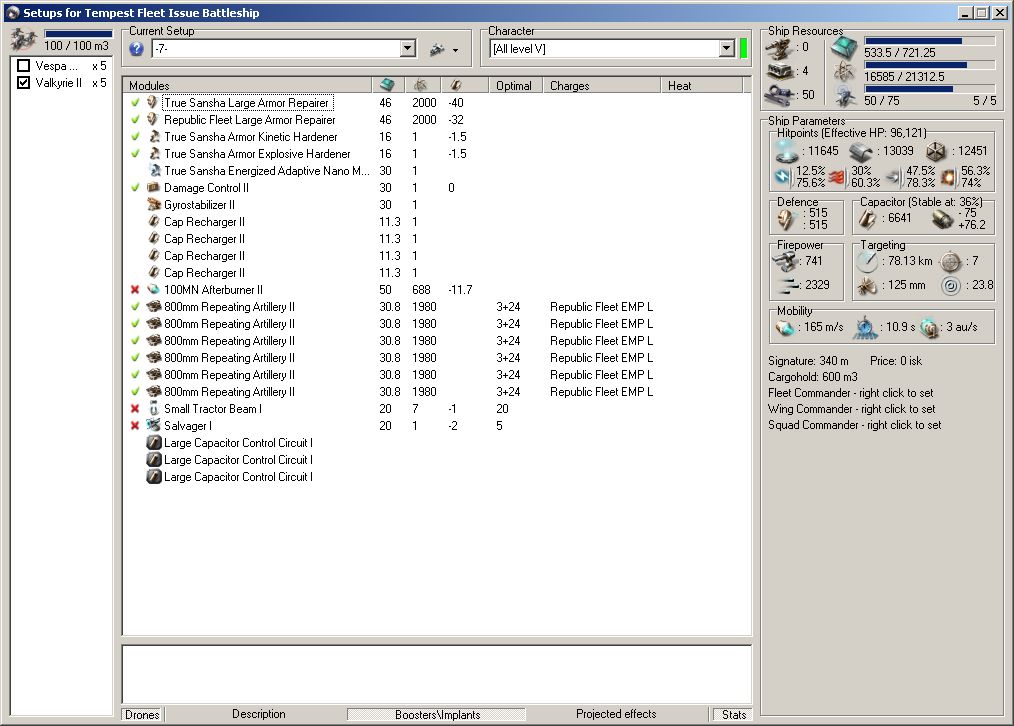This screenshot has width=1014, height=726.
Task: Click the shield hitpoints icon showing 11645
Action: [787, 151]
